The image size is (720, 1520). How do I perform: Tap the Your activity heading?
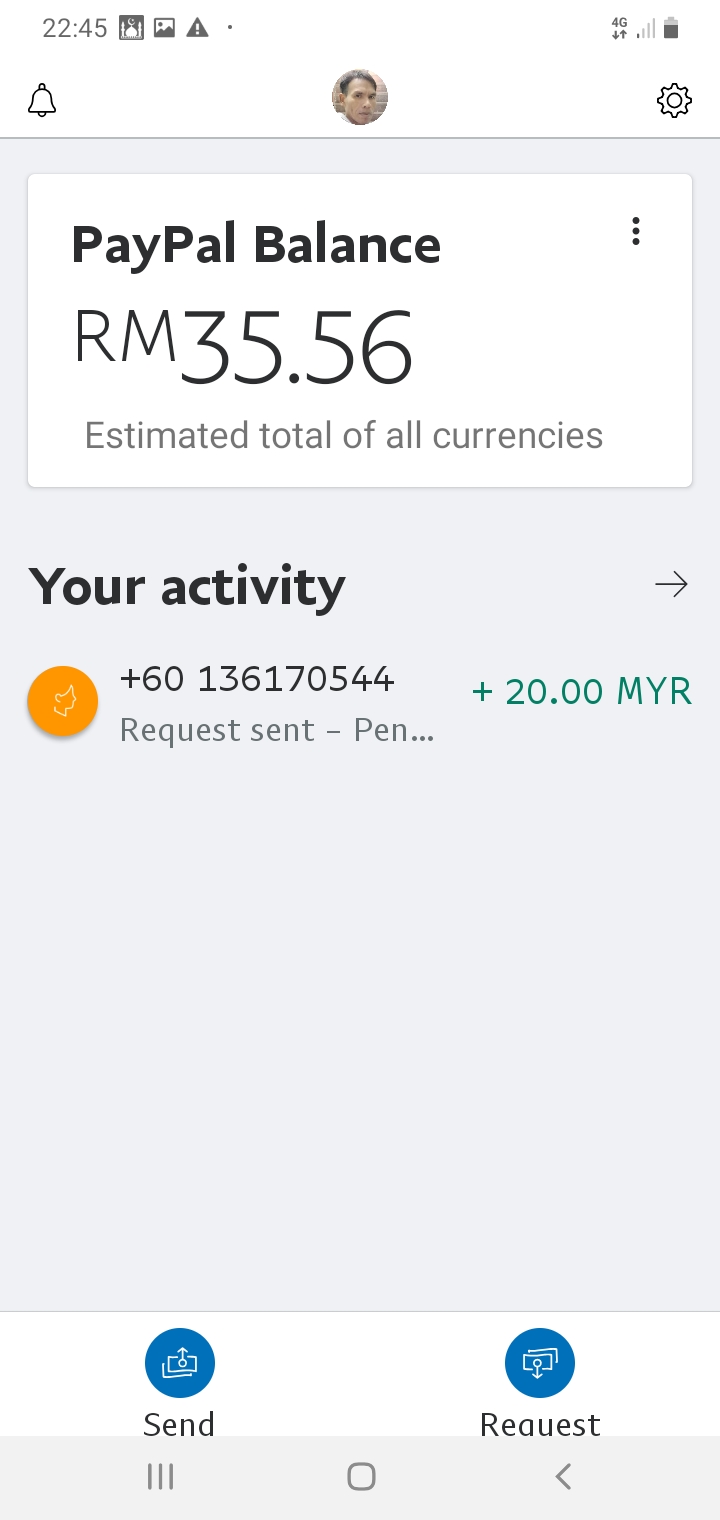click(187, 586)
